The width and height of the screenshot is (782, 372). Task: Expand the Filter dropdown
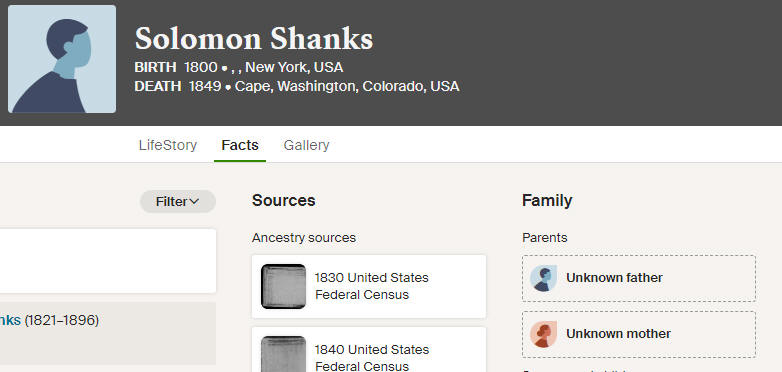[x=178, y=201]
